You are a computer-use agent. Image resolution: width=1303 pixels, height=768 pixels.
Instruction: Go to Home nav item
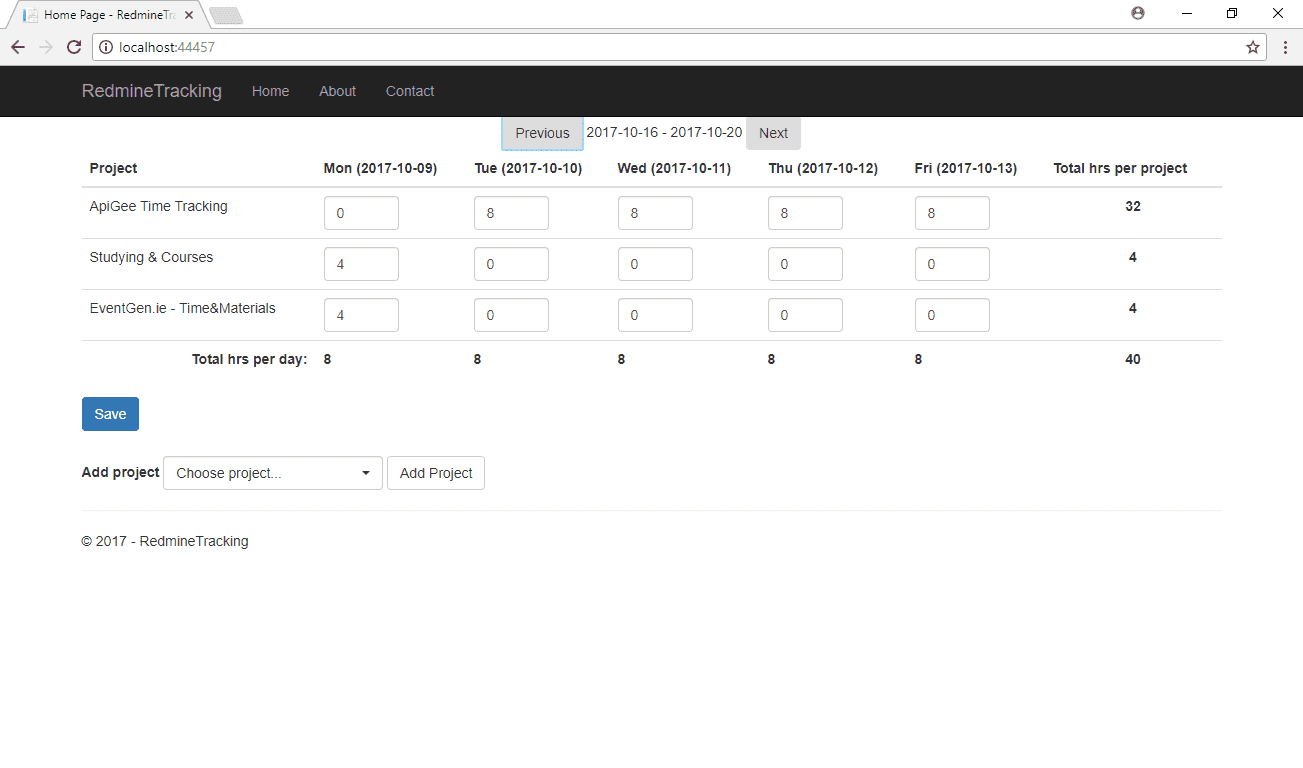[x=271, y=91]
